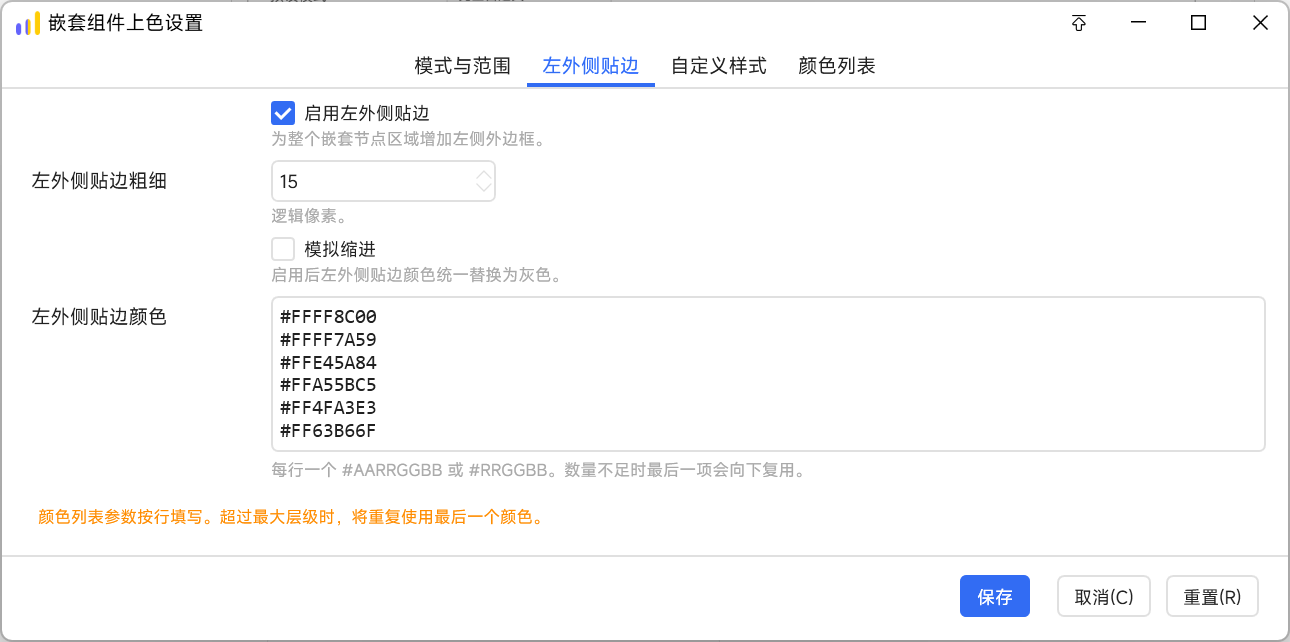Select the 颜色列表 tab
The width and height of the screenshot is (1290, 642).
click(837, 66)
